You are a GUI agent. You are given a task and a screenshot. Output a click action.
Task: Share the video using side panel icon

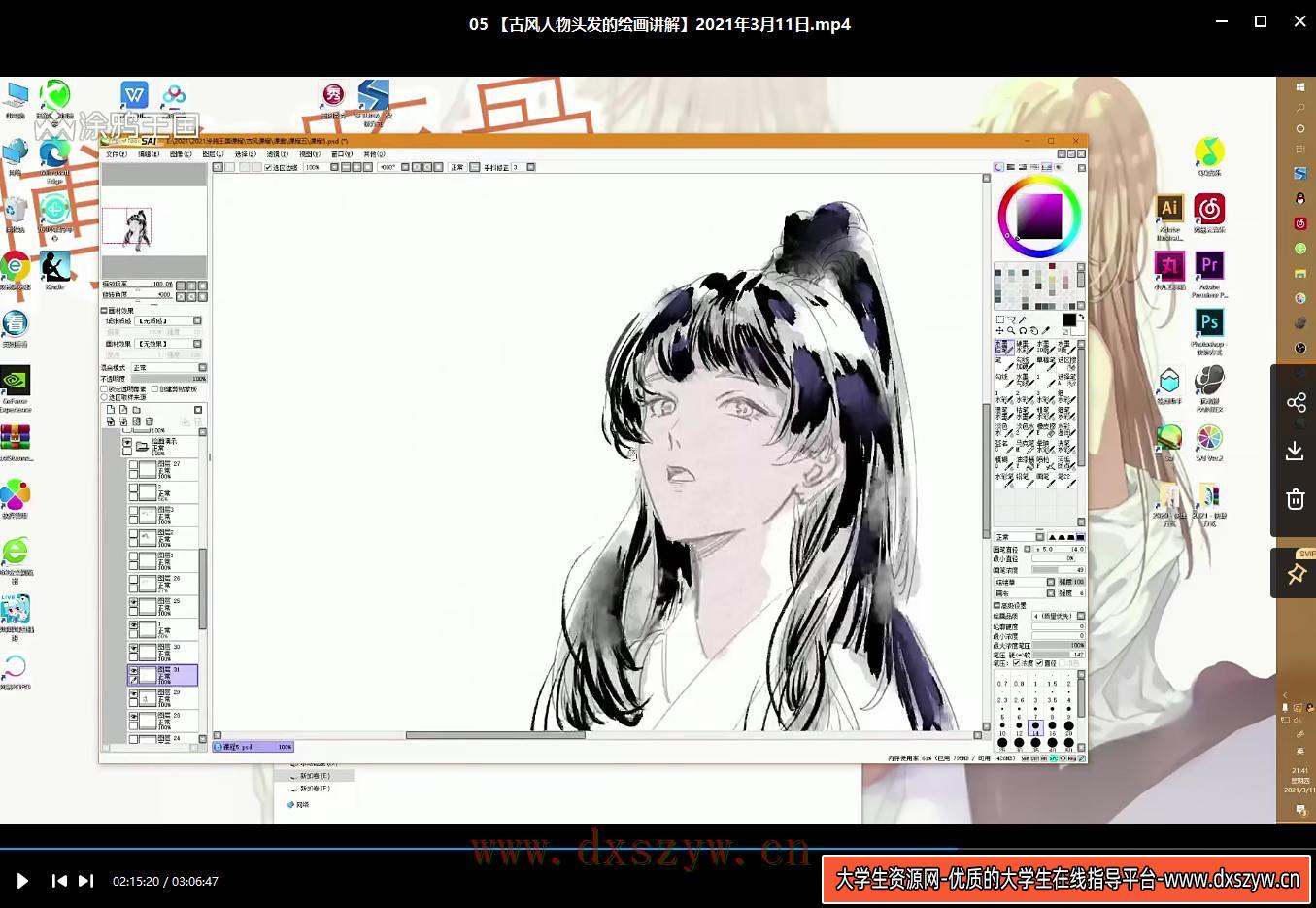click(1295, 402)
